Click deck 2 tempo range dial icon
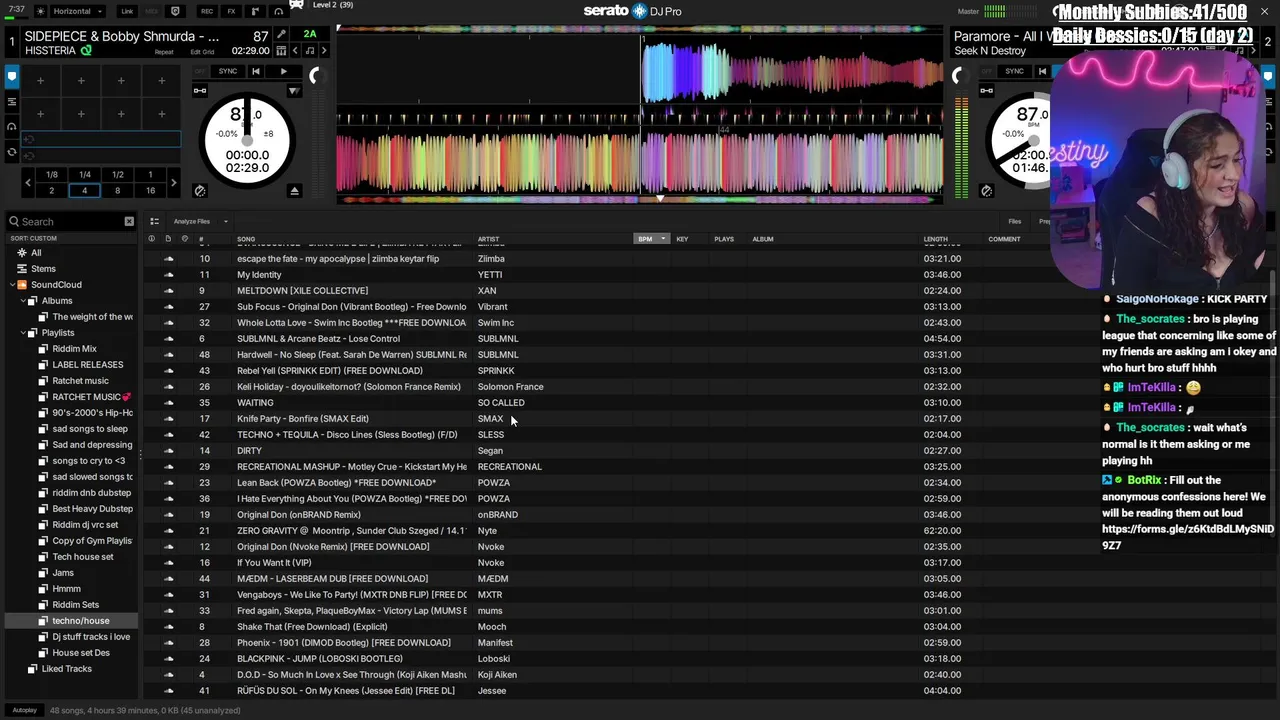Screen dimensions: 1280x720 click(x=987, y=190)
